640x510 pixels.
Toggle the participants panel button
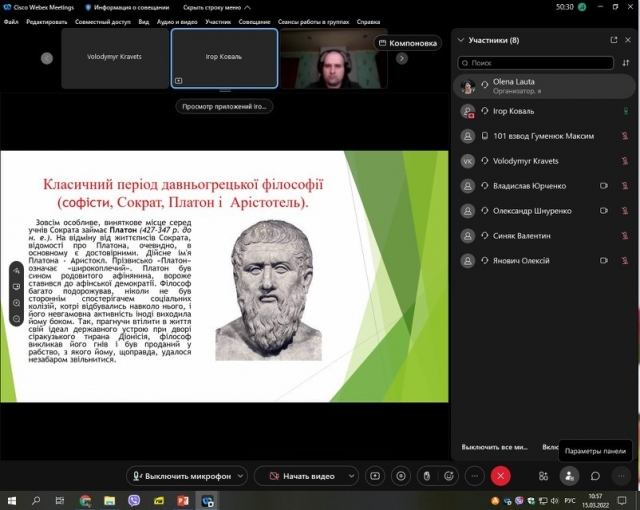569,476
